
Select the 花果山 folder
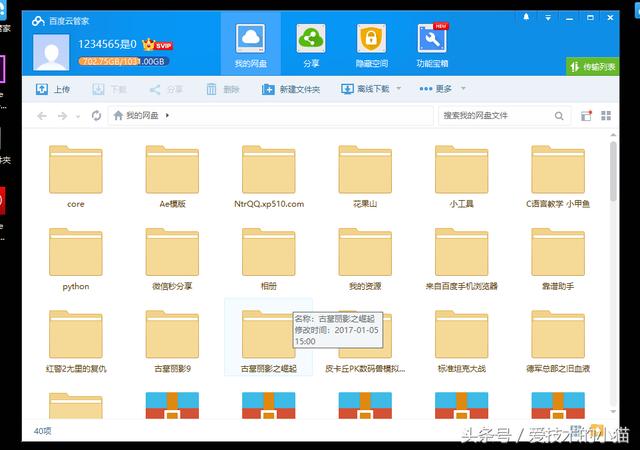click(x=365, y=176)
